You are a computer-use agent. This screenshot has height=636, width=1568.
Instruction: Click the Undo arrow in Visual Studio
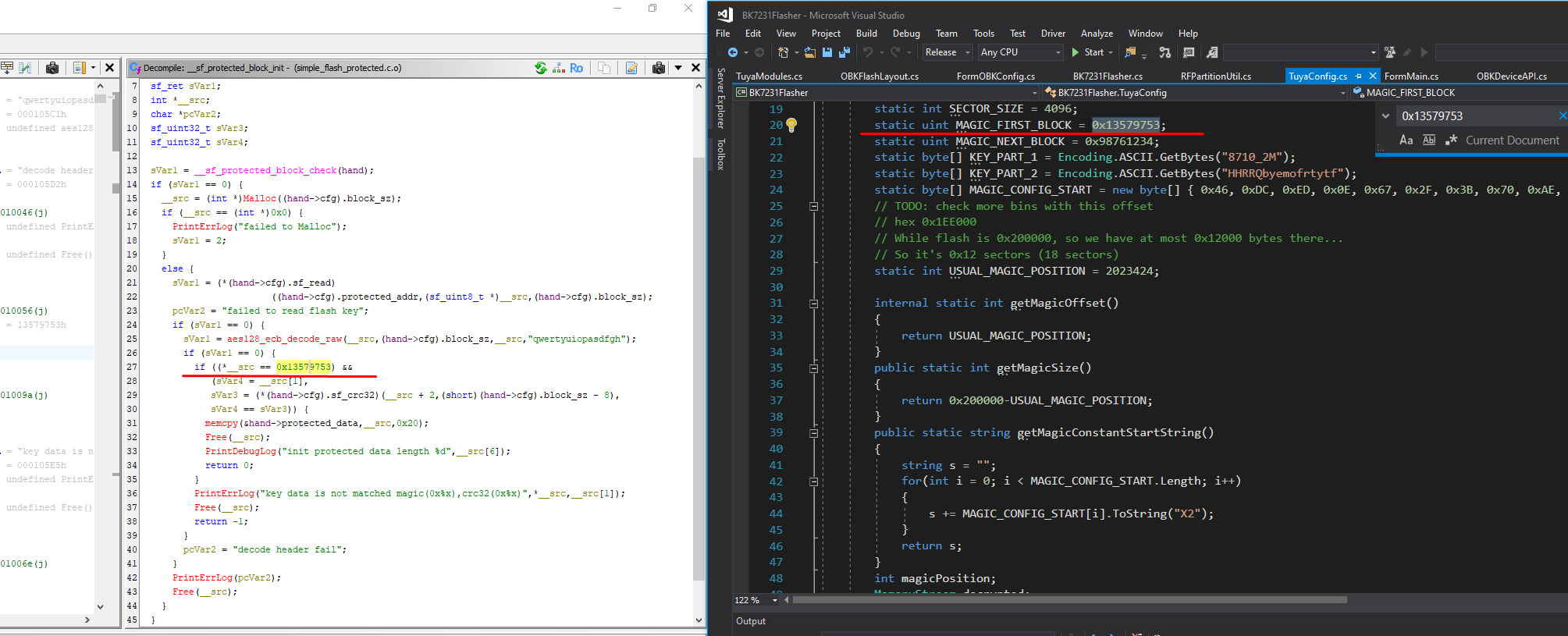[x=868, y=52]
